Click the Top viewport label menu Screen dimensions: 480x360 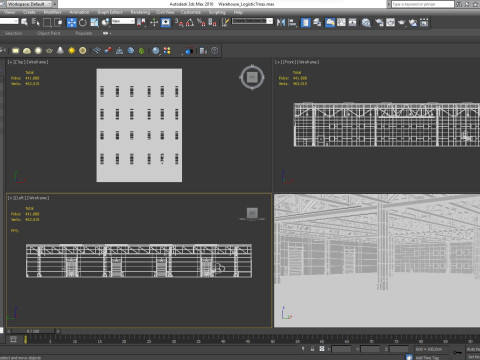pyautogui.click(x=28, y=62)
